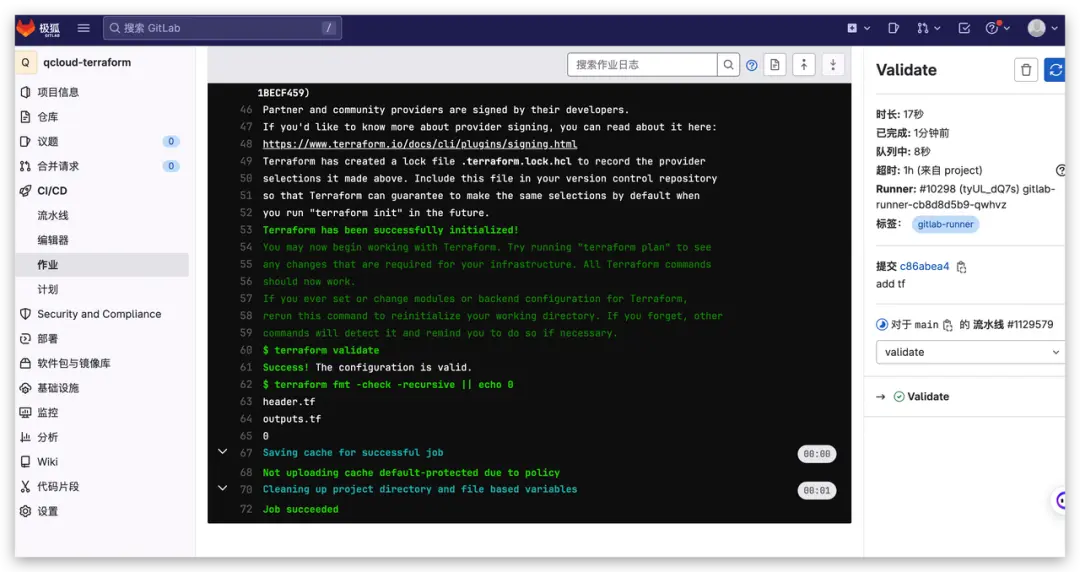Open commit c86abea4 link
This screenshot has height=572, width=1080.
[x=924, y=266]
